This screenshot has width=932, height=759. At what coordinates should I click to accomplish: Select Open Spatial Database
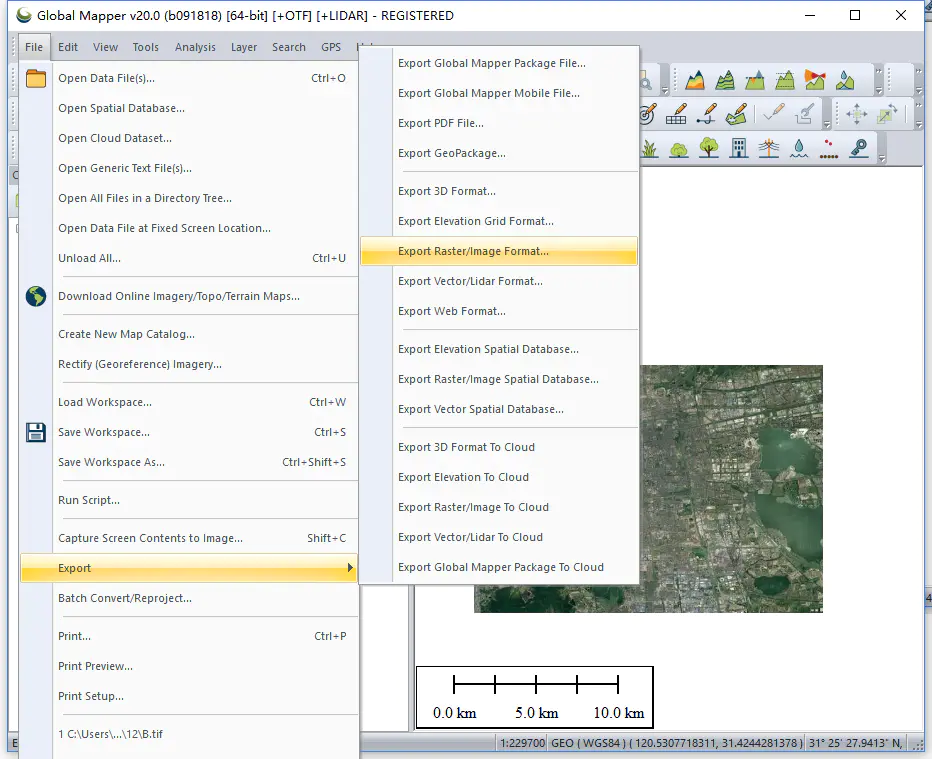click(189, 108)
